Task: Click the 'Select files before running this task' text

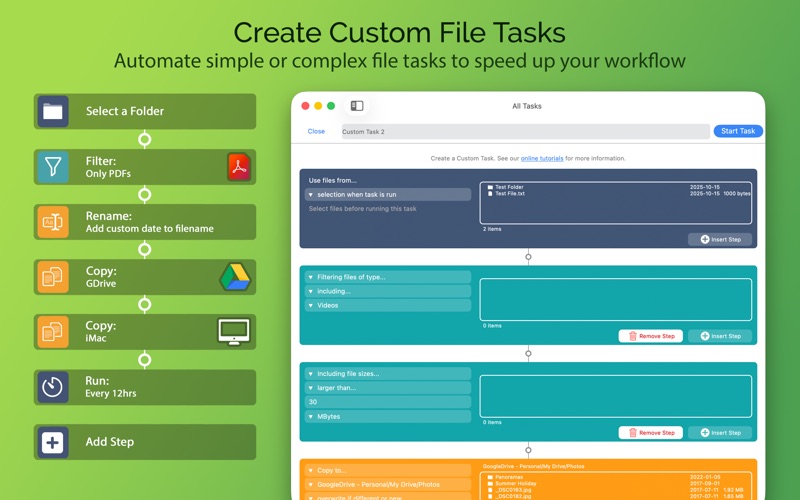Action: [362, 209]
